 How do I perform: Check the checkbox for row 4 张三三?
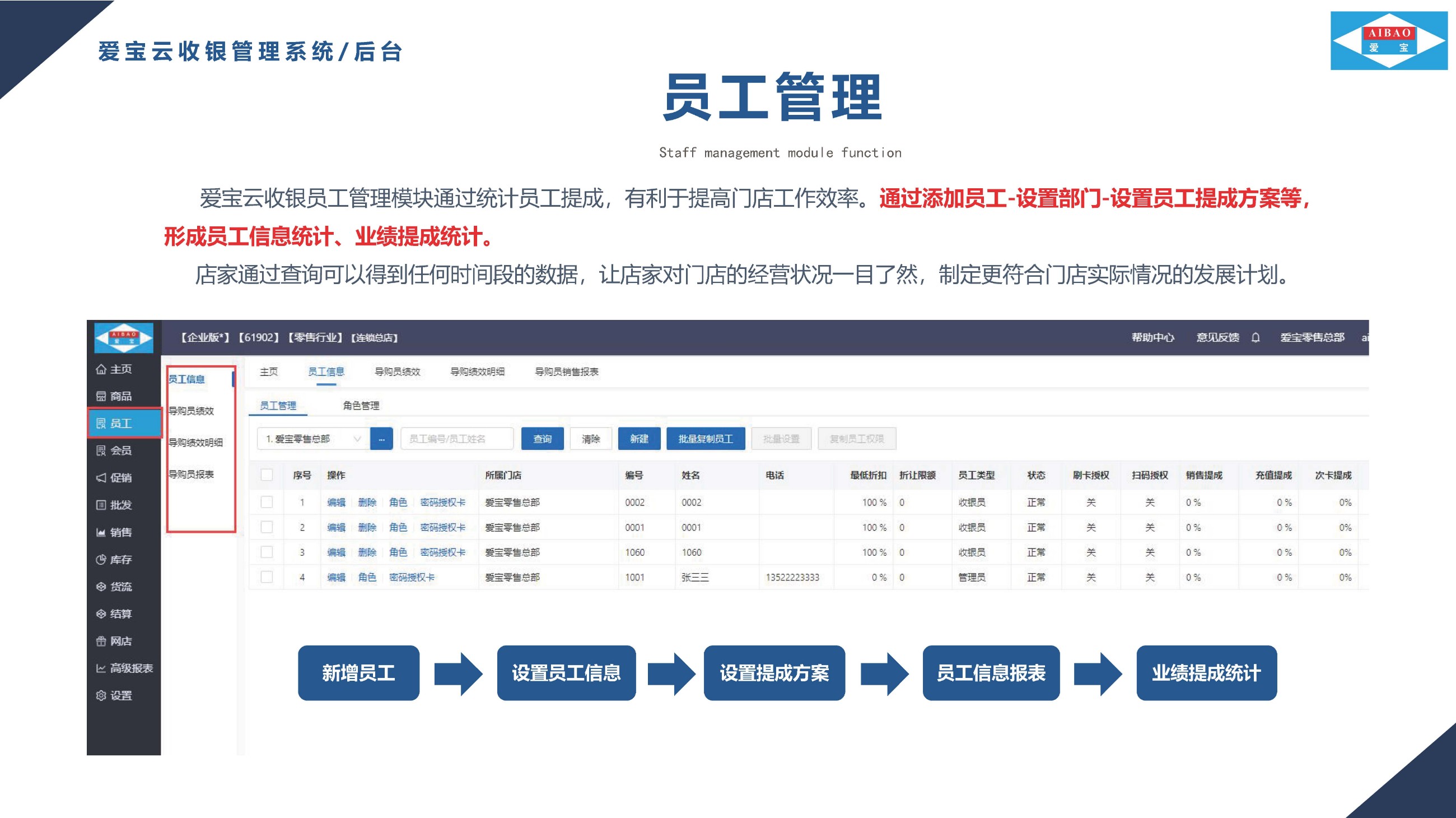(267, 577)
